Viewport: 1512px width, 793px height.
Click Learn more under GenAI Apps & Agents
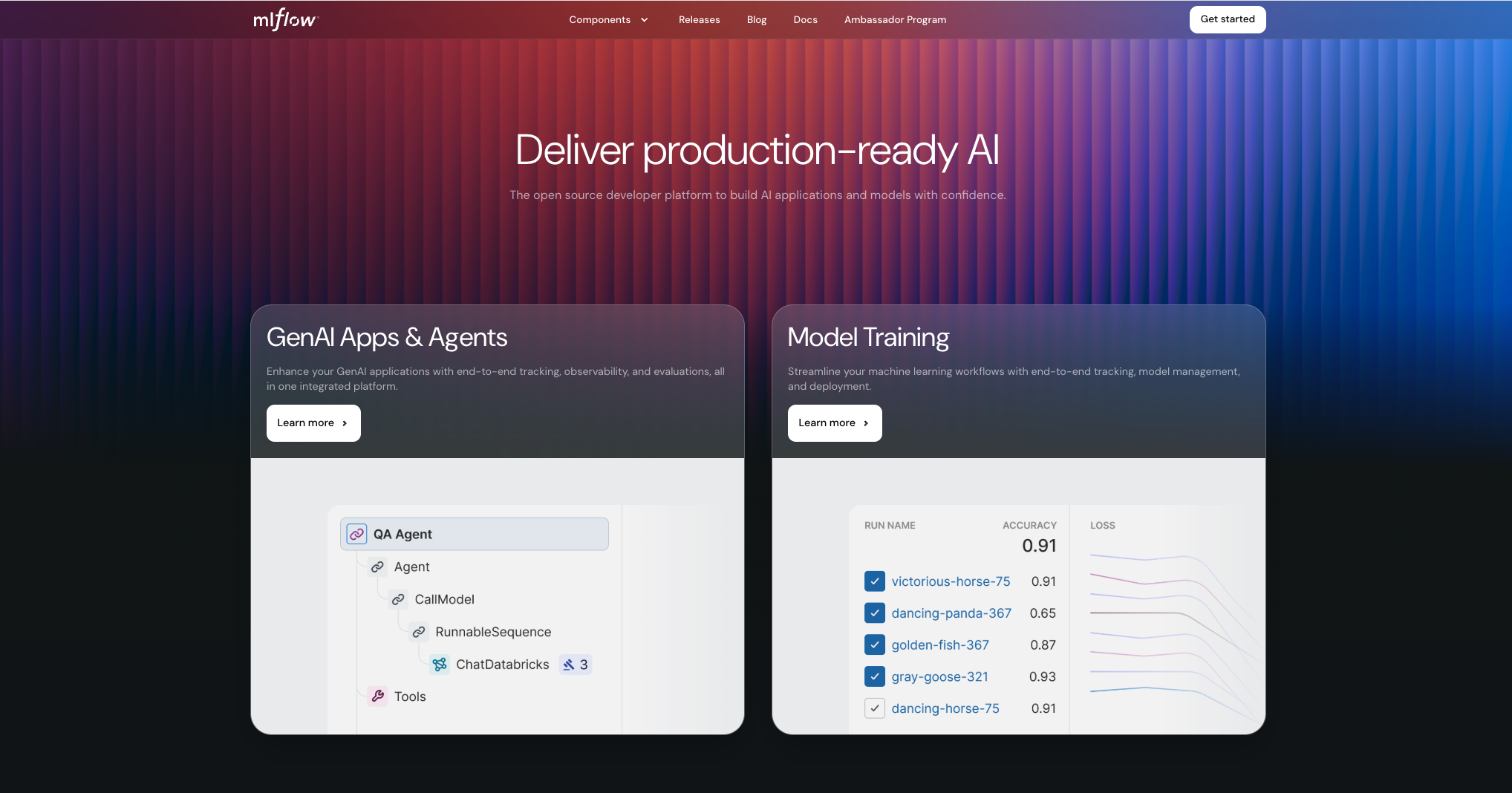[x=313, y=422]
